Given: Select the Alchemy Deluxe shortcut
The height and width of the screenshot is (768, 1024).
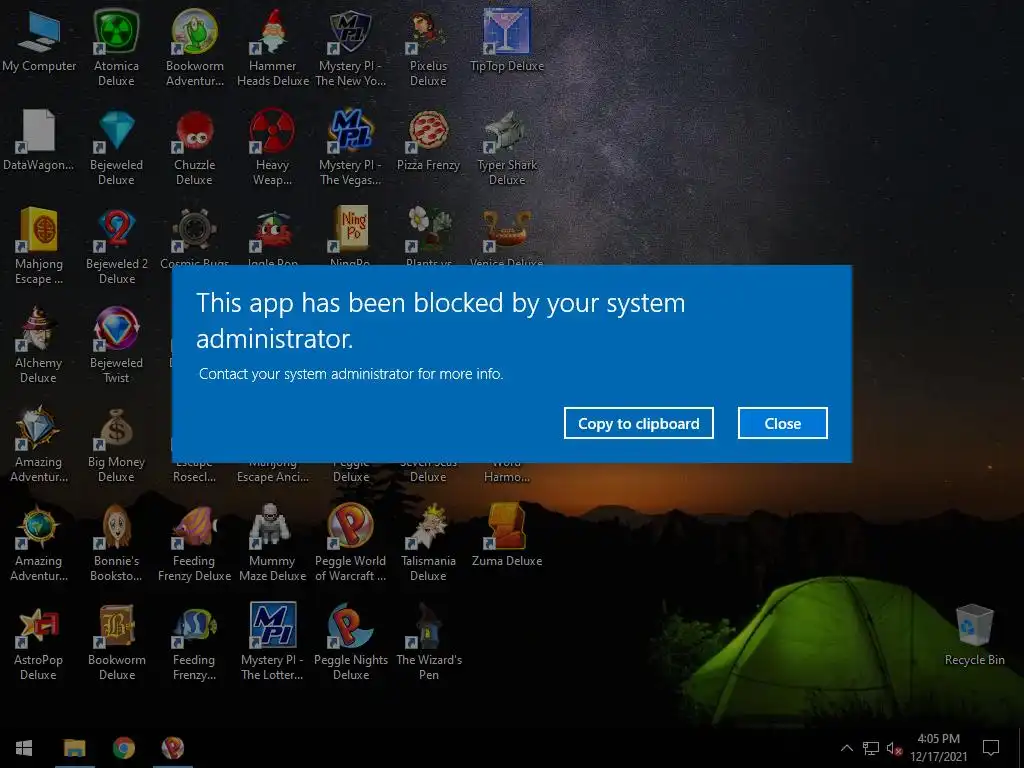Looking at the screenshot, I should pos(39,345).
